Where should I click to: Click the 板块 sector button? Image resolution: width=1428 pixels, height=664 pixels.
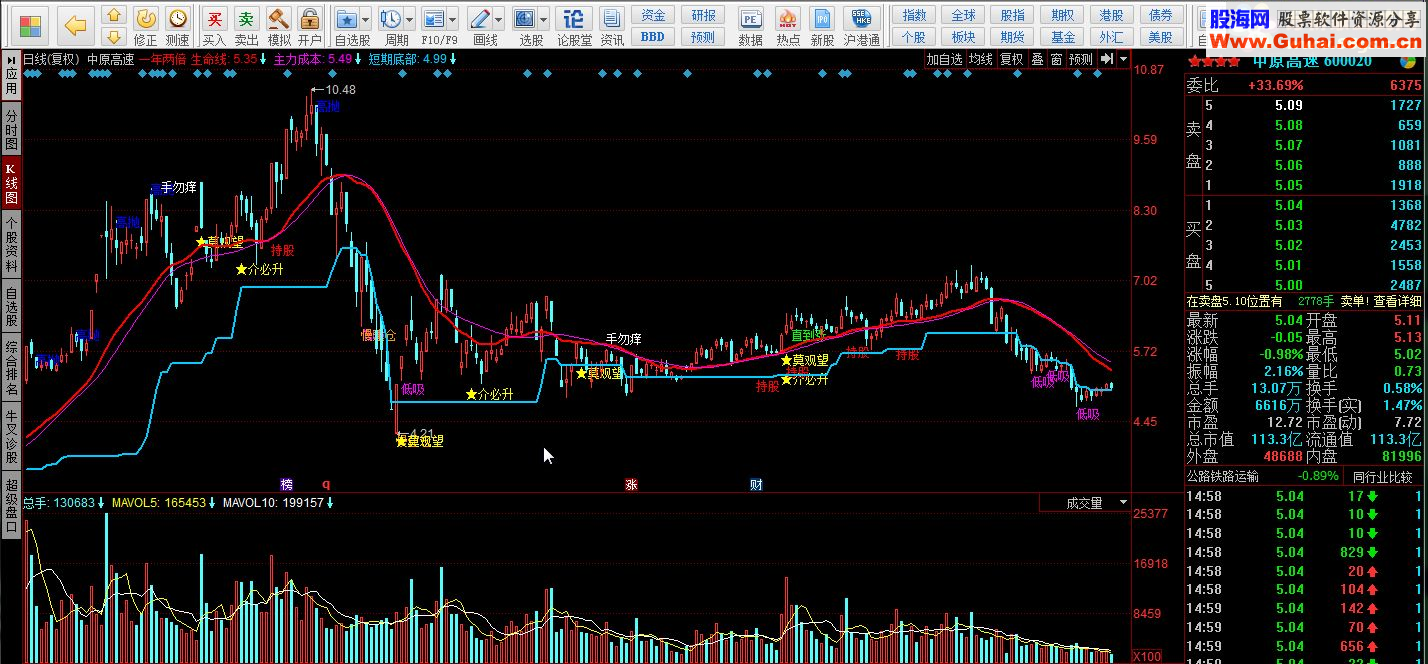pos(963,37)
